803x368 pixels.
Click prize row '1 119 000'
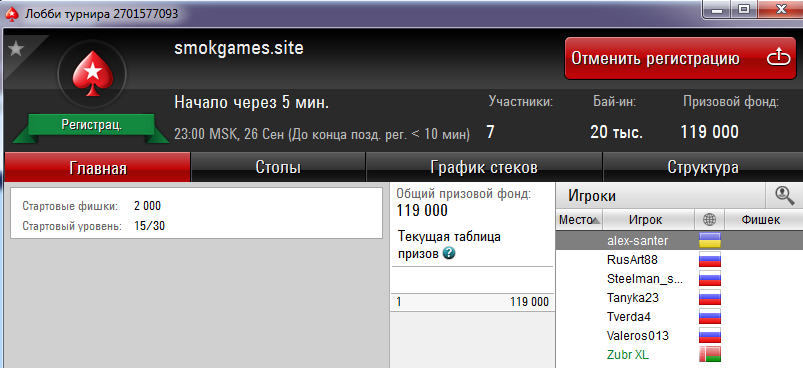tap(472, 302)
